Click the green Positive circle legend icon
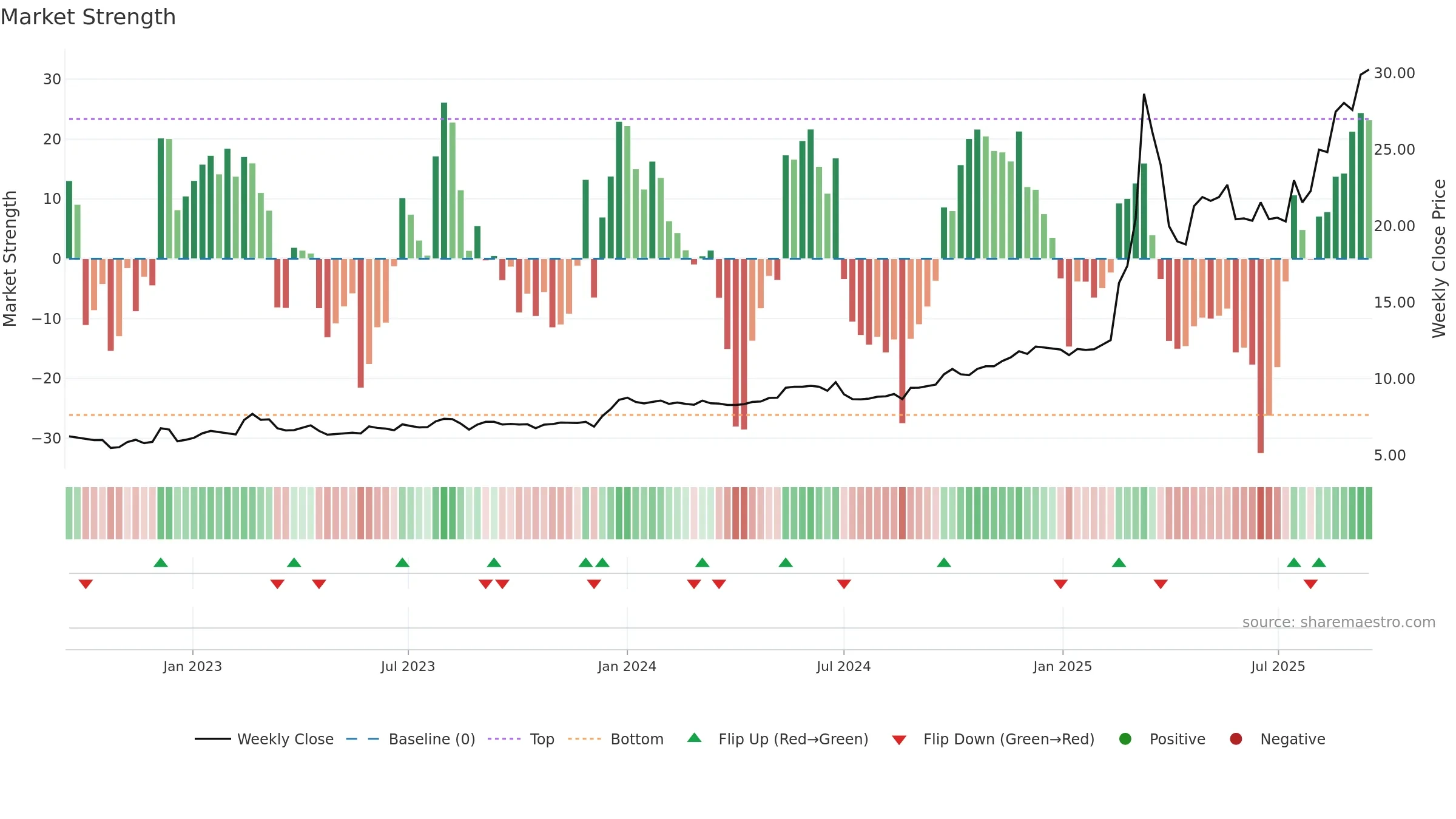This screenshot has width=1456, height=819. [1125, 739]
